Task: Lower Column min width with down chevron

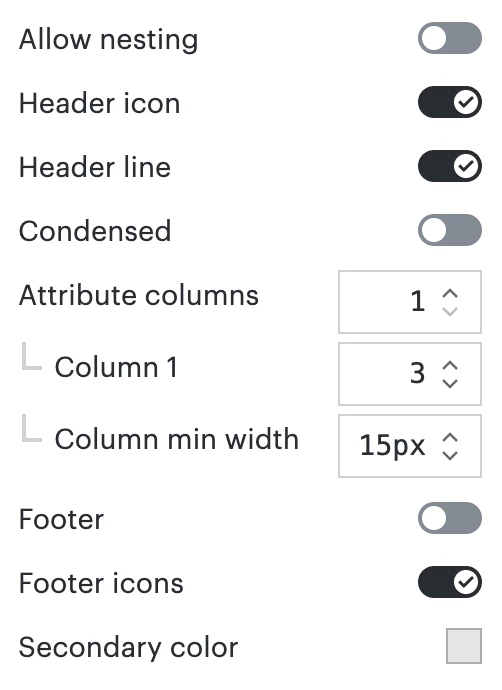Action: [450, 455]
